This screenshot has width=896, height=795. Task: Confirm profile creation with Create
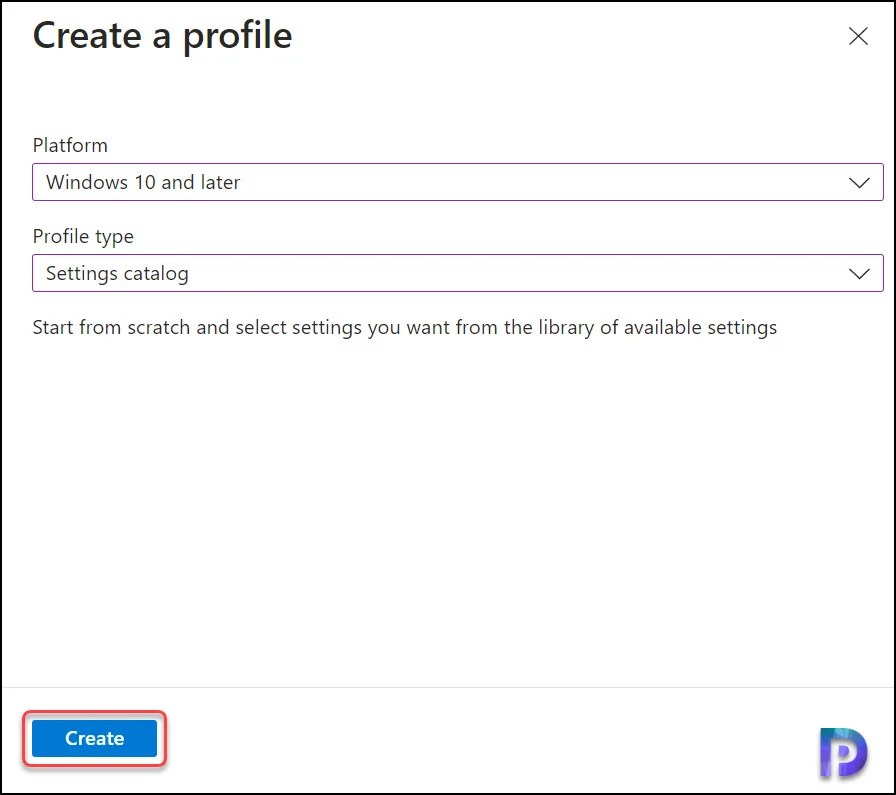point(94,738)
